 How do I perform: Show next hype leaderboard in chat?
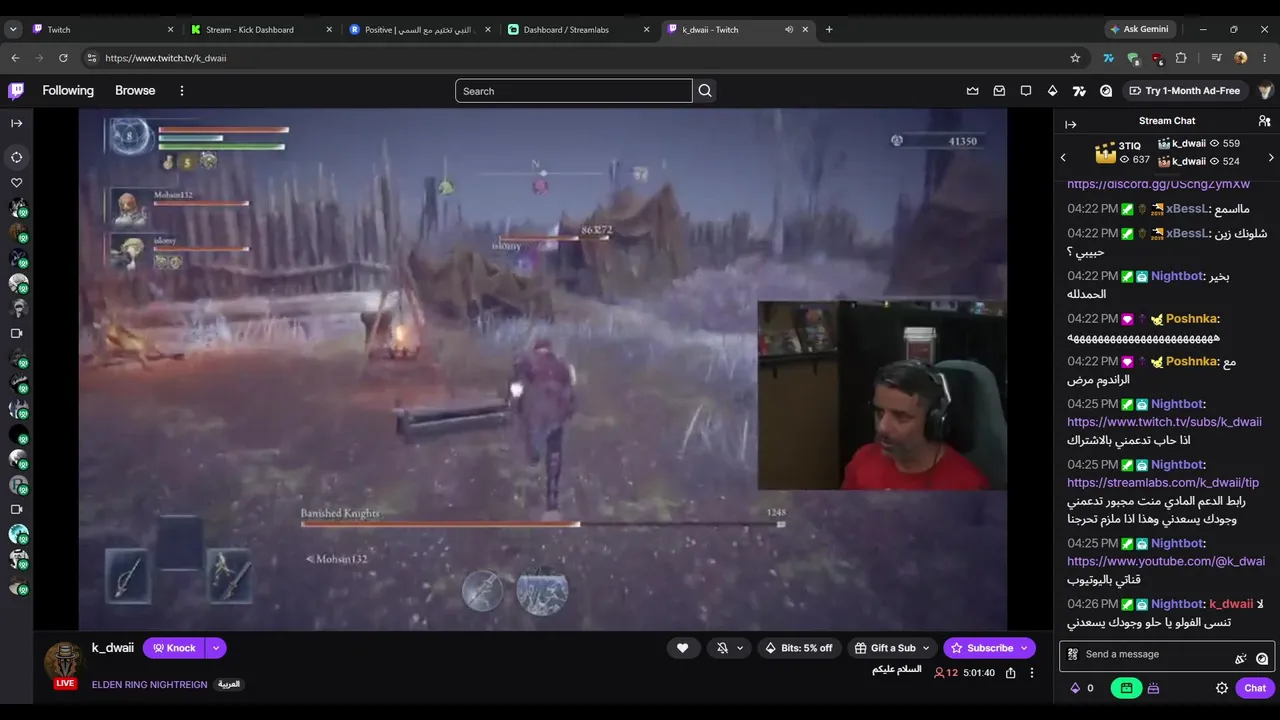point(1271,157)
